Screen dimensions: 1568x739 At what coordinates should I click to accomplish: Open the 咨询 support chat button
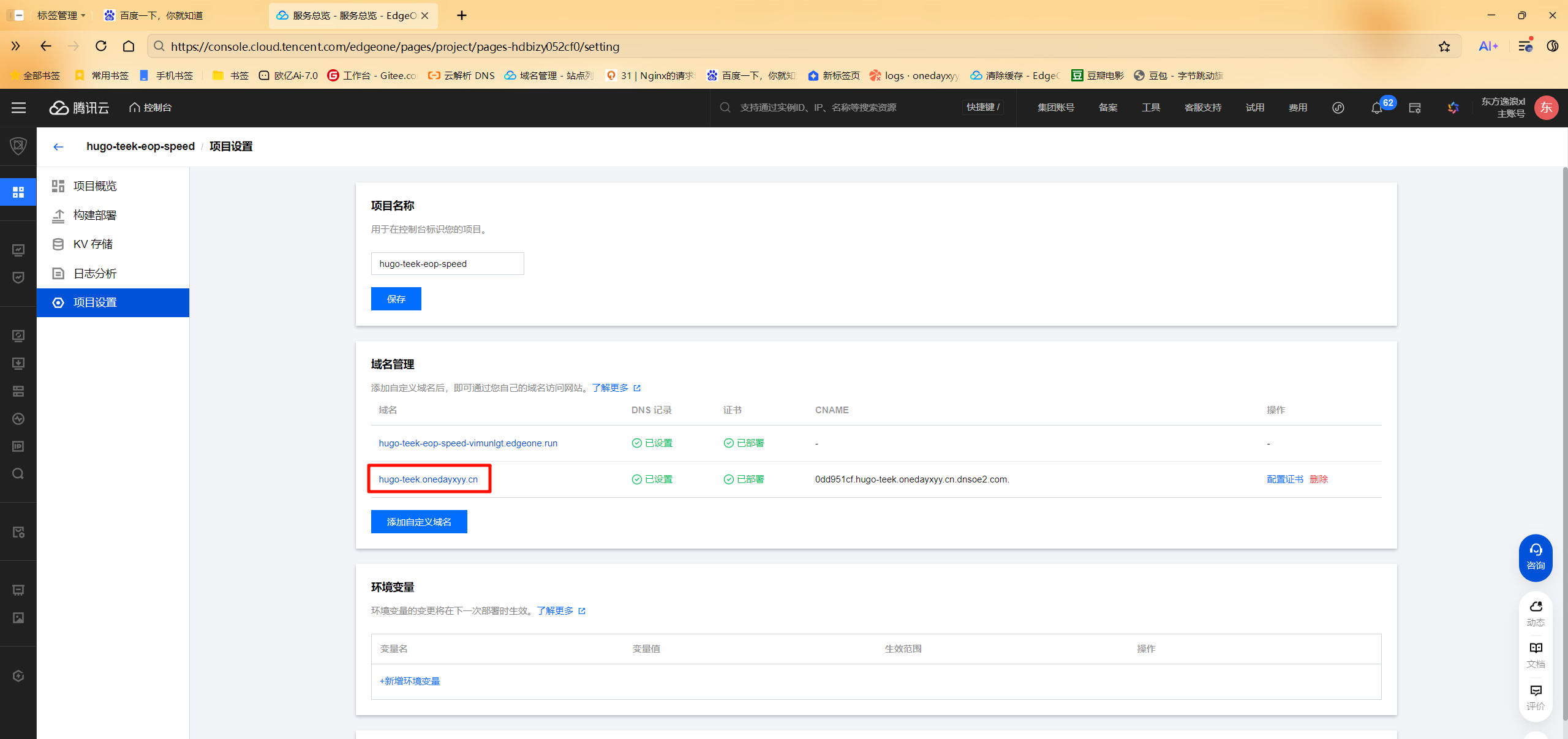[x=1535, y=557]
